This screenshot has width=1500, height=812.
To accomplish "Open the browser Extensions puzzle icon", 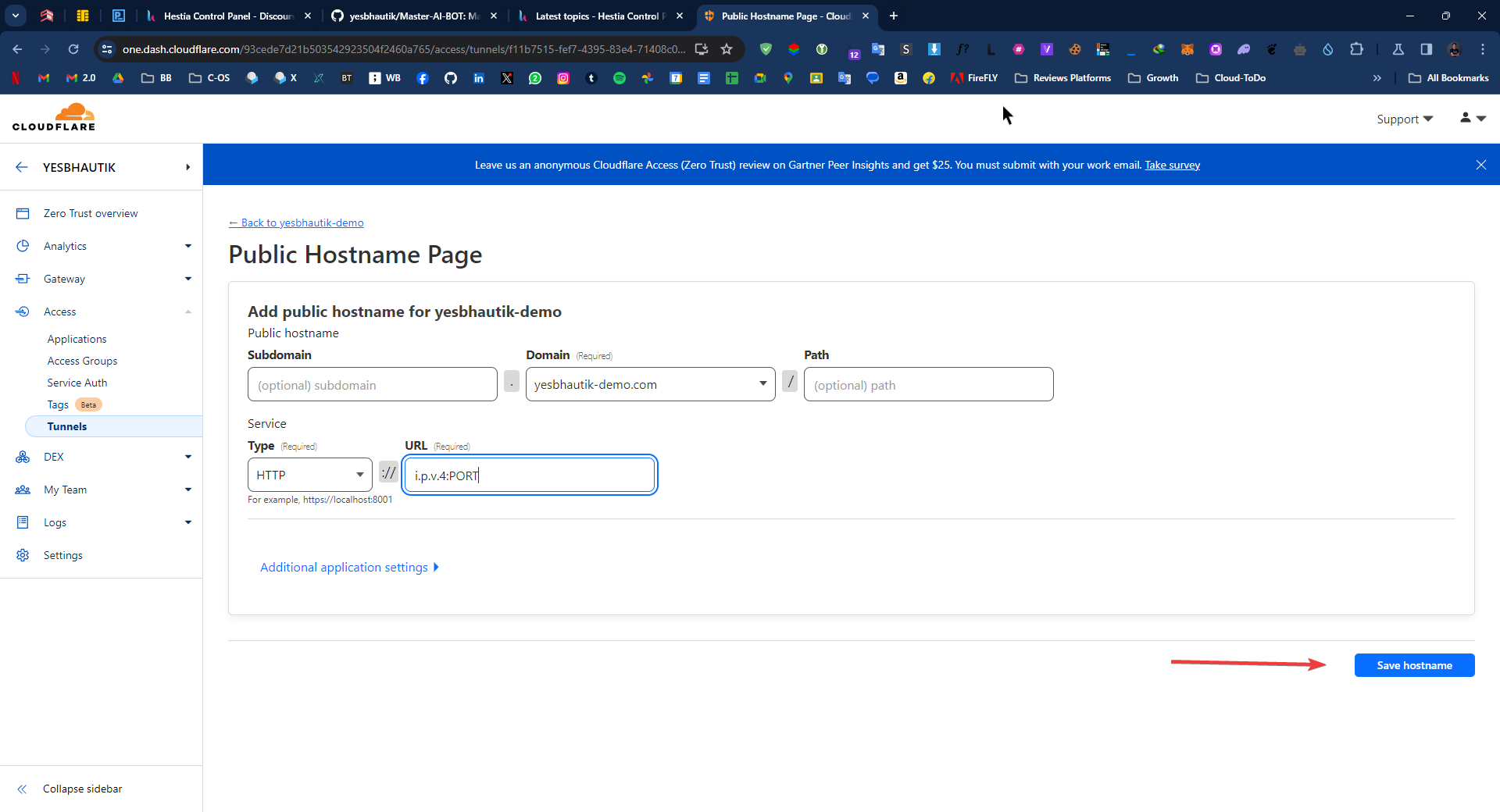I will point(1357,49).
